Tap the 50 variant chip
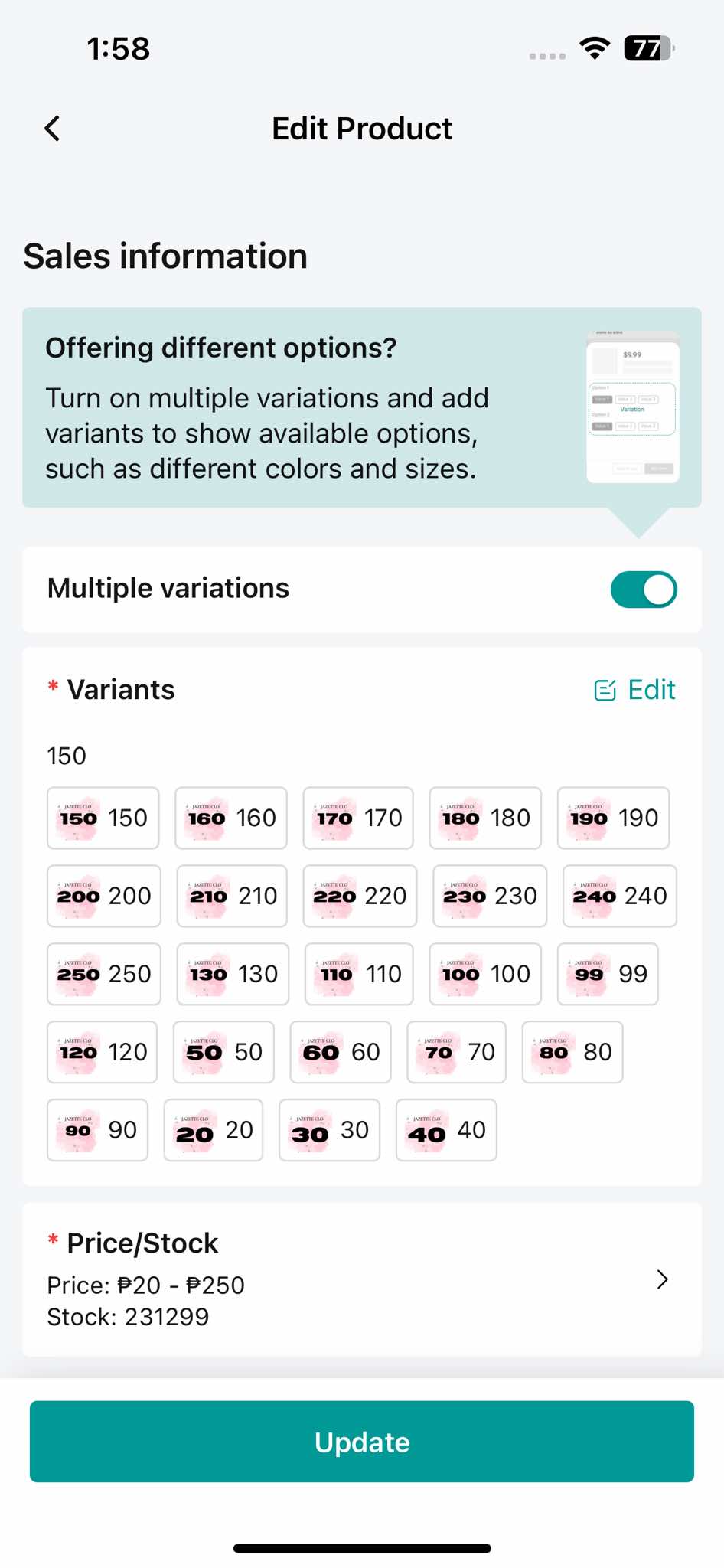Image resolution: width=724 pixels, height=1568 pixels. pos(223,1053)
